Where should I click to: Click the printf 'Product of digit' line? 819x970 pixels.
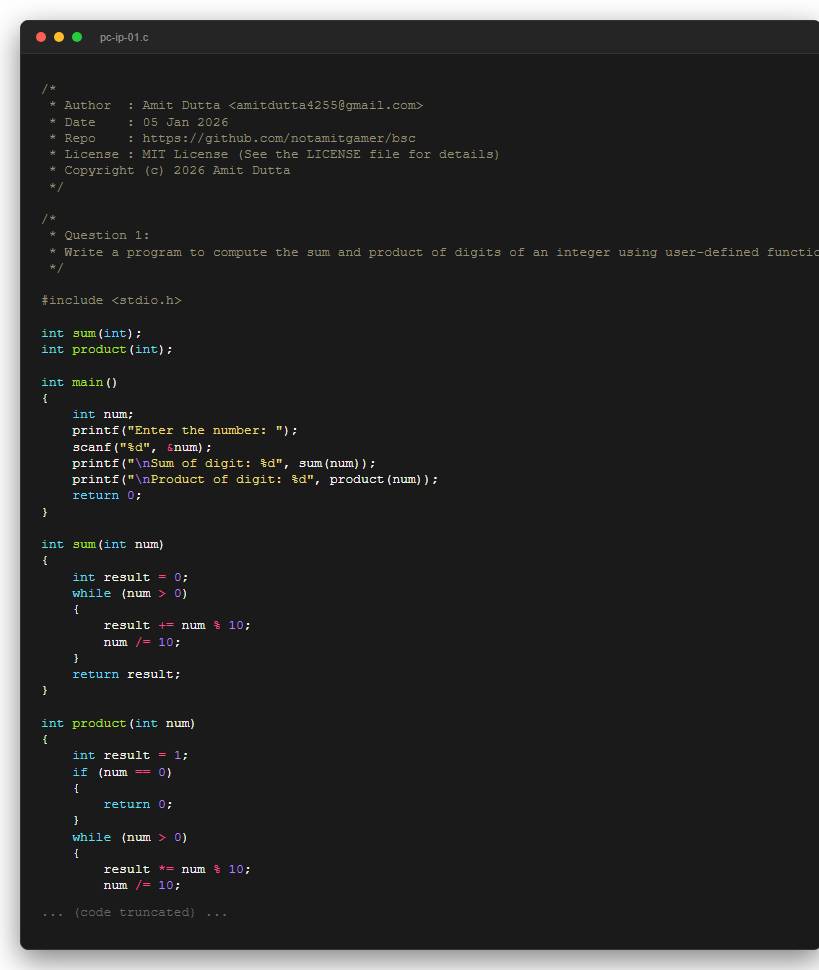tap(255, 479)
